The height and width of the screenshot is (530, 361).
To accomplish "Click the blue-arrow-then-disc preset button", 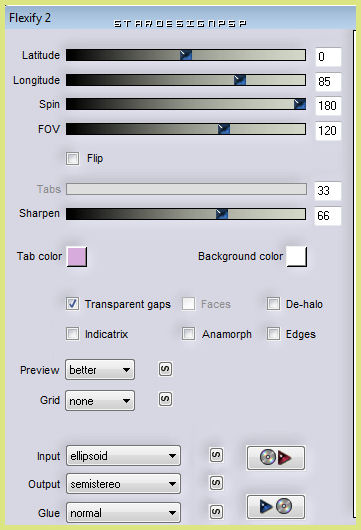I will [276, 506].
